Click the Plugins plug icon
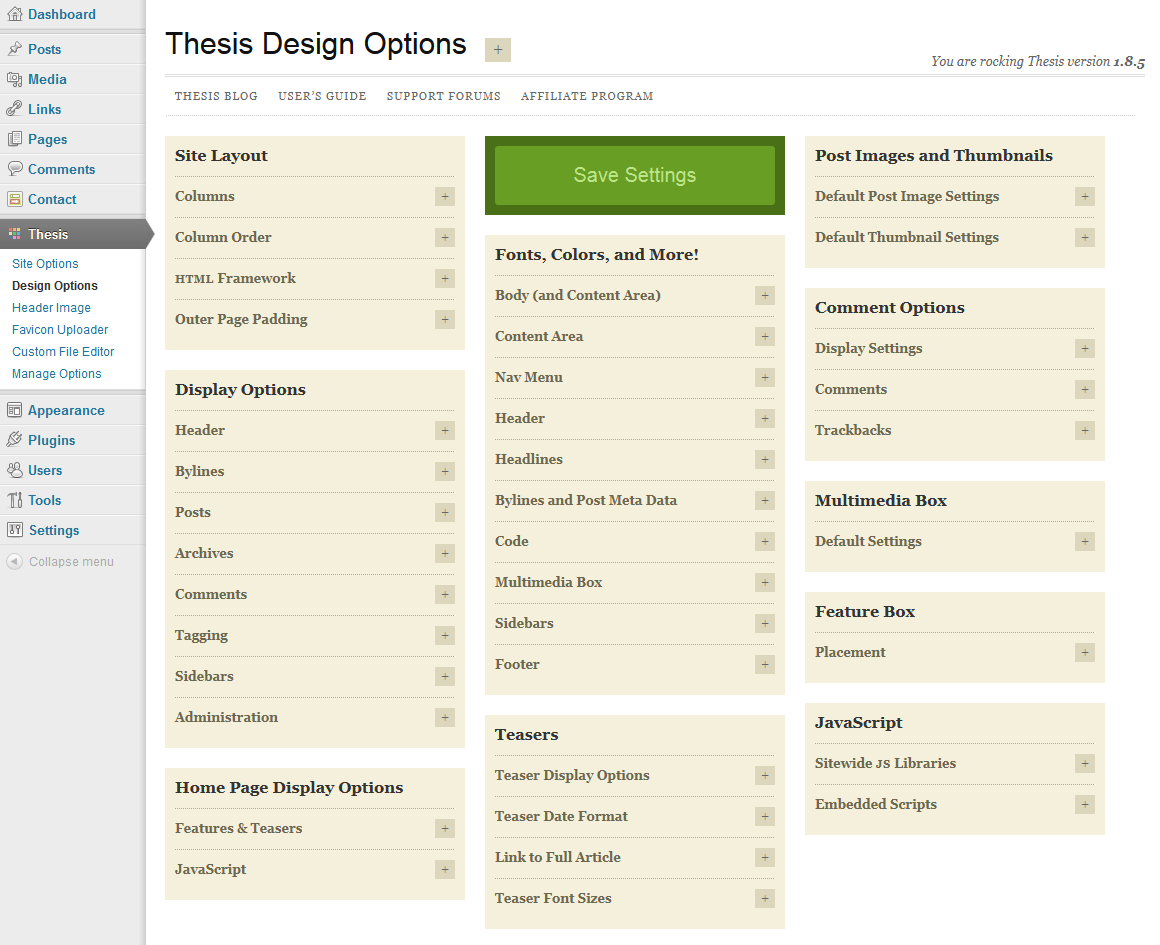 [x=14, y=440]
